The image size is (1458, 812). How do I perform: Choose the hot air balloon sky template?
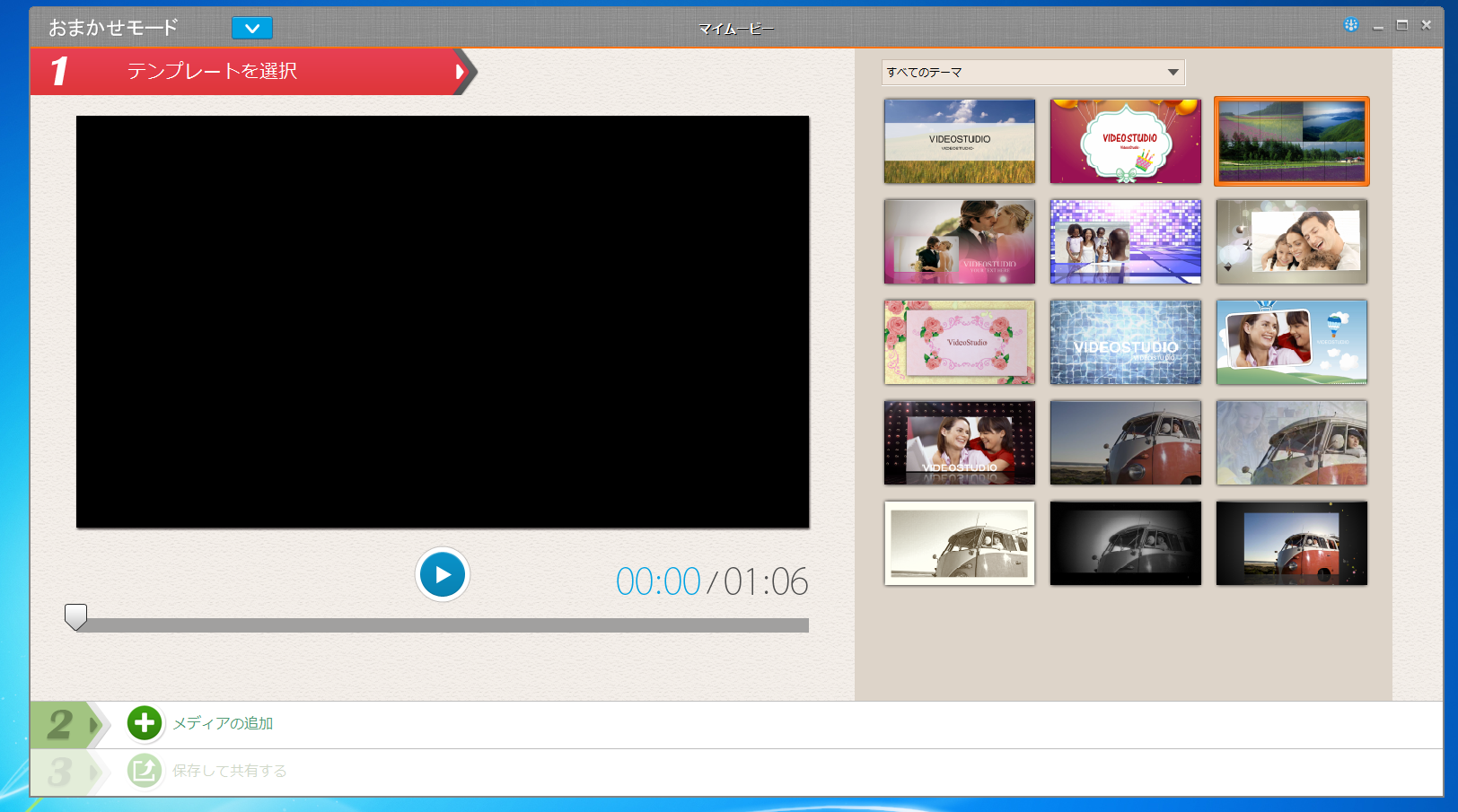pyautogui.click(x=1292, y=343)
